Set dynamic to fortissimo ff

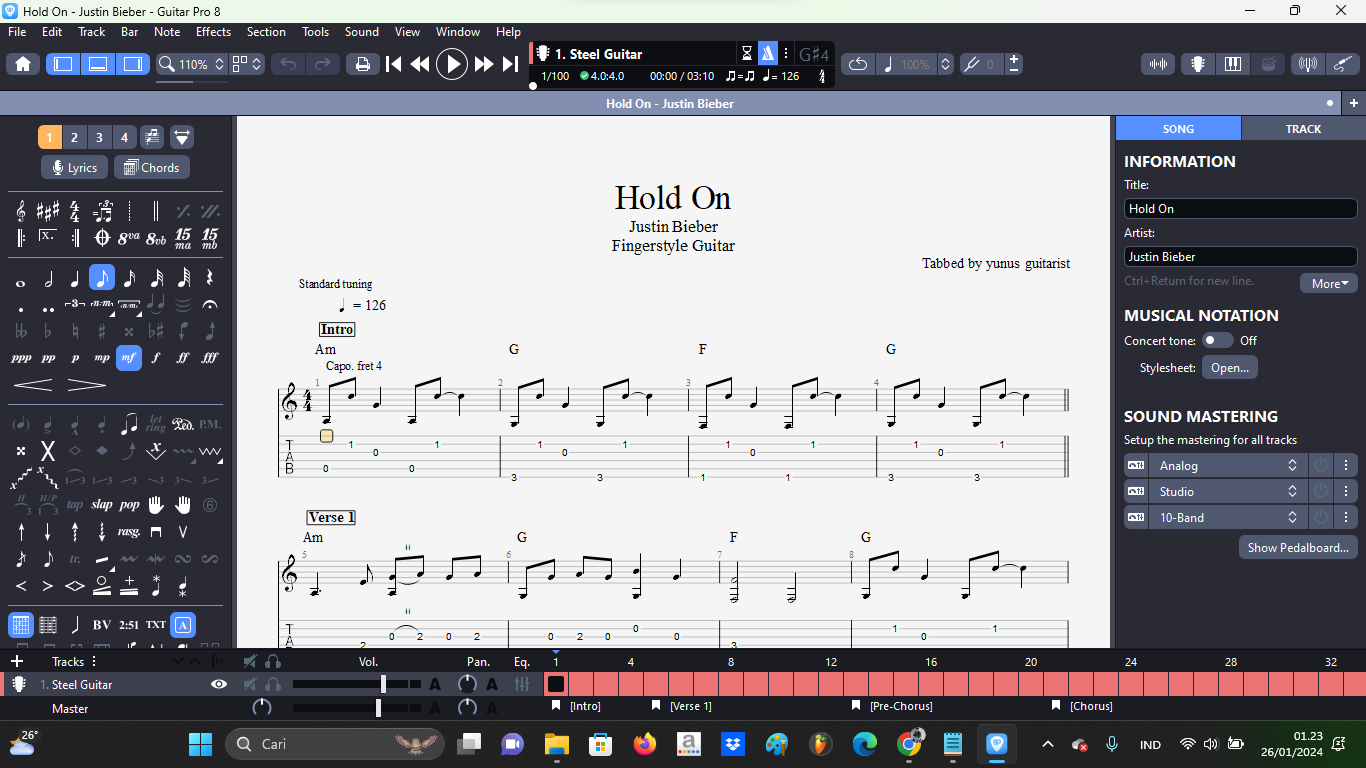pyautogui.click(x=183, y=358)
